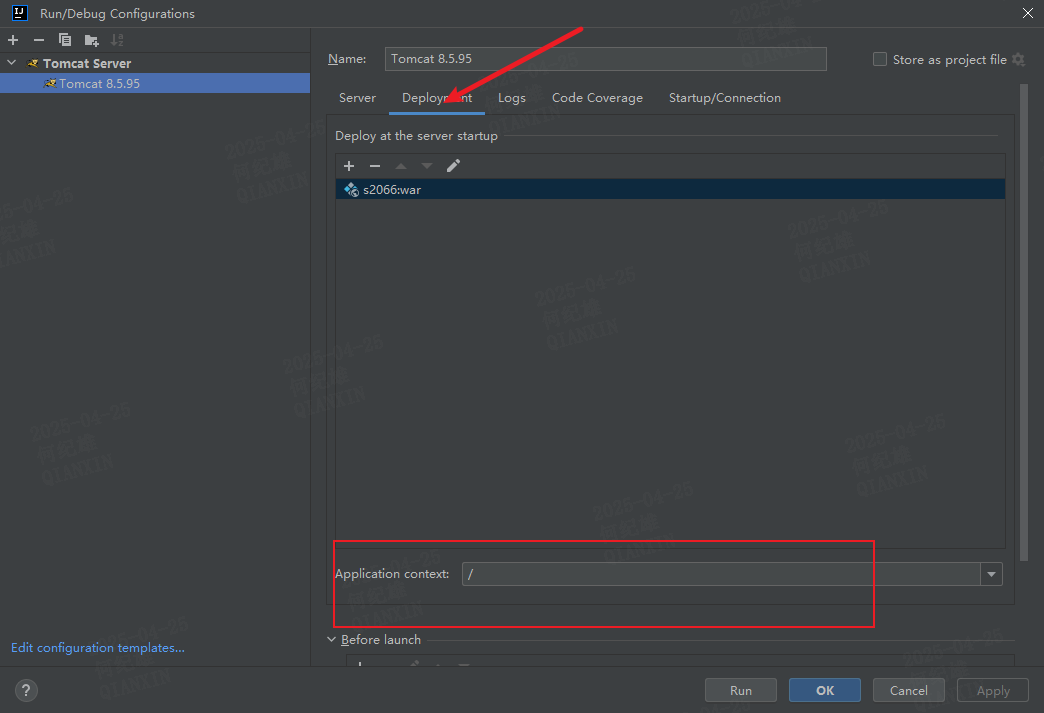Screen dimensions: 1044x713
Task: Click the Run button
Action: pyautogui.click(x=740, y=690)
